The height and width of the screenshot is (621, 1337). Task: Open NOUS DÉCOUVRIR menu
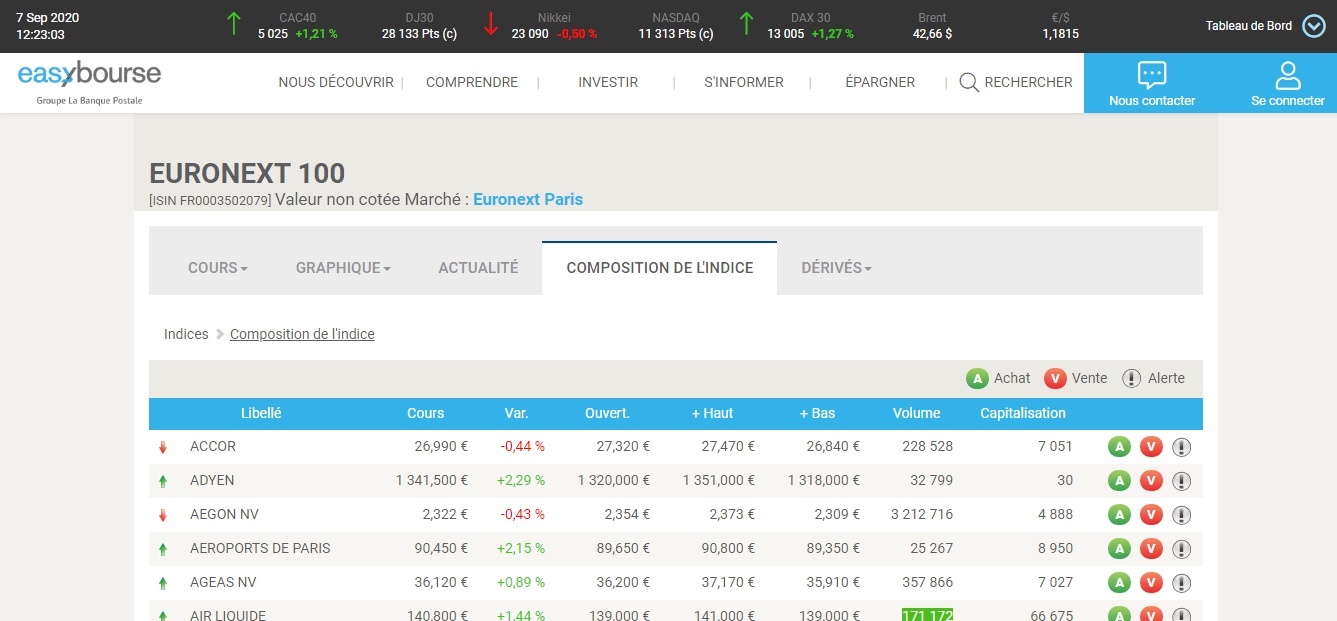[x=336, y=82]
